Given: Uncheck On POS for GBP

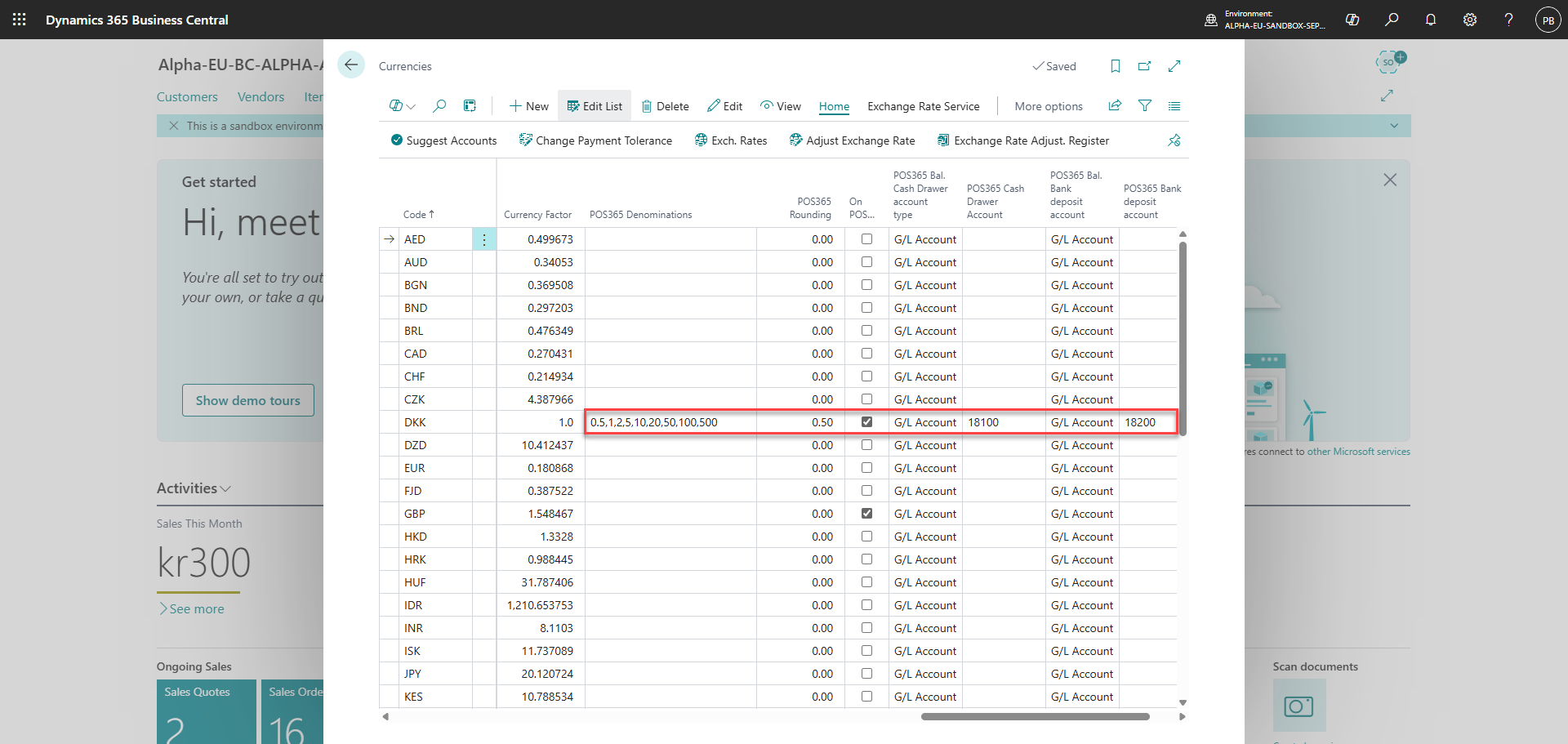Looking at the screenshot, I should point(866,514).
